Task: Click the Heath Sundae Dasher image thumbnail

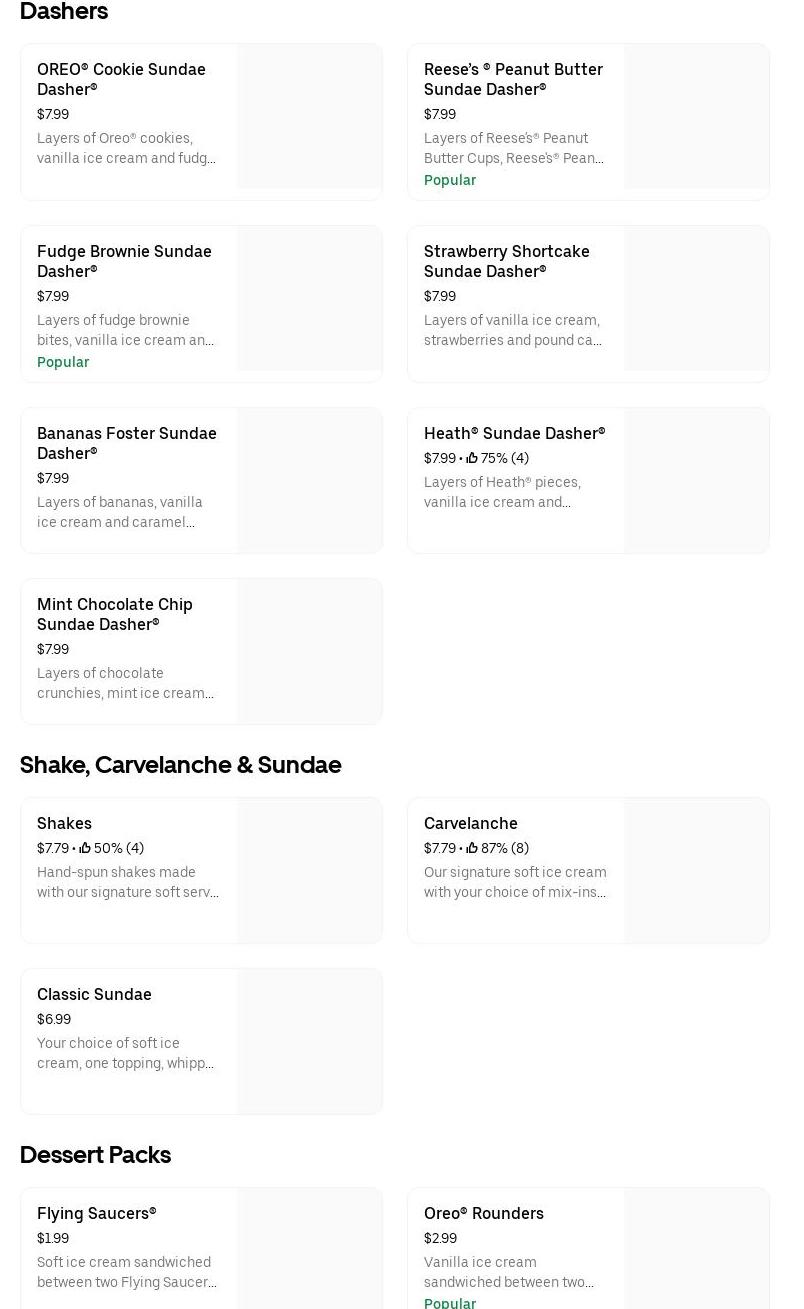Action: 696,480
